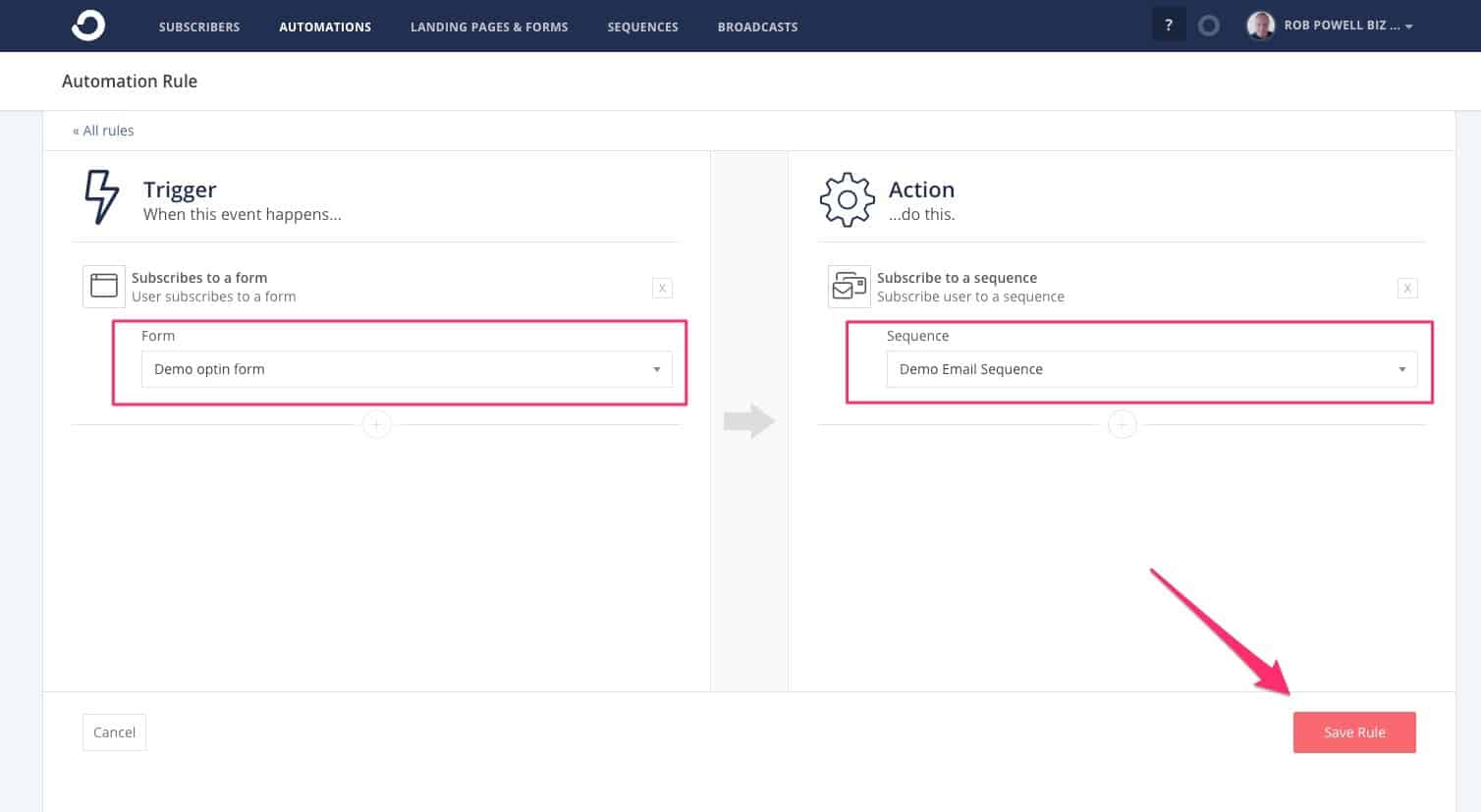Image resolution: width=1481 pixels, height=812 pixels.
Task: Click the Action gear icon
Action: point(847,199)
